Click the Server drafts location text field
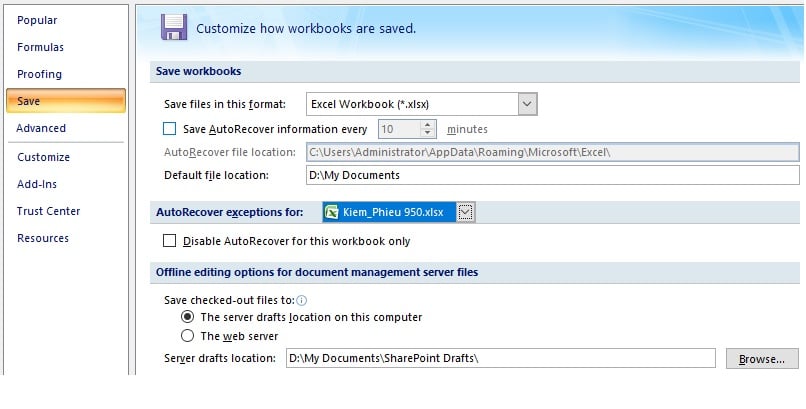This screenshot has width=806, height=409. coord(498,358)
